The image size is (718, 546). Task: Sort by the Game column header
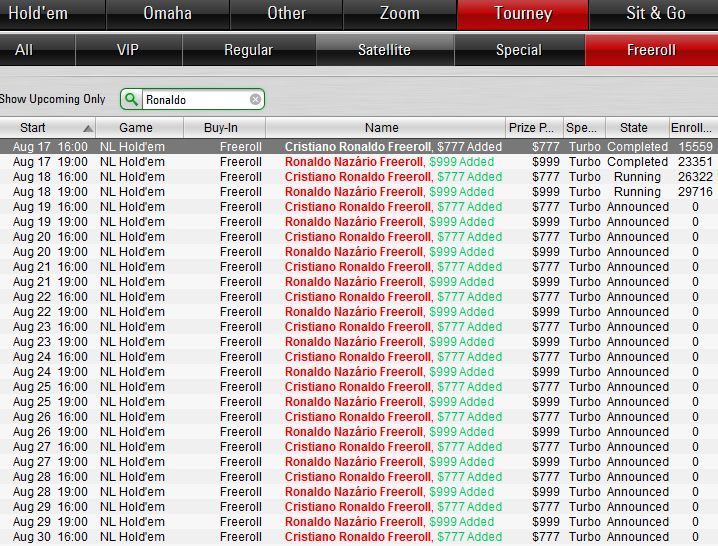(140, 128)
